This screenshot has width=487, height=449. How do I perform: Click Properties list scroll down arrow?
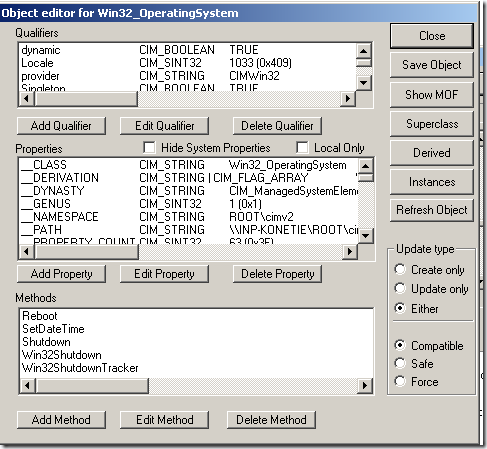pyautogui.click(x=366, y=236)
